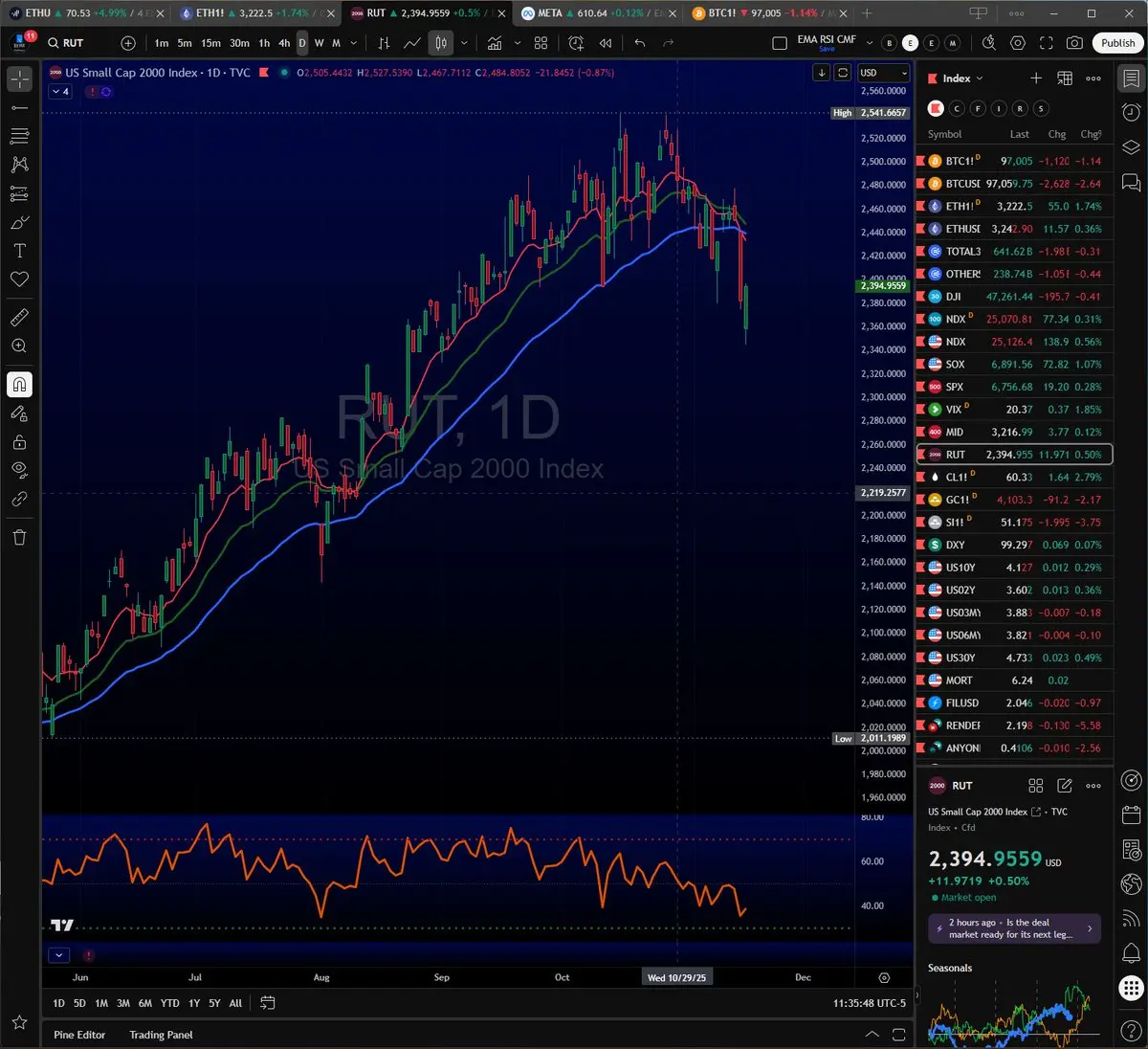
Task: Take a chart snapshot with camera
Action: click(1075, 43)
